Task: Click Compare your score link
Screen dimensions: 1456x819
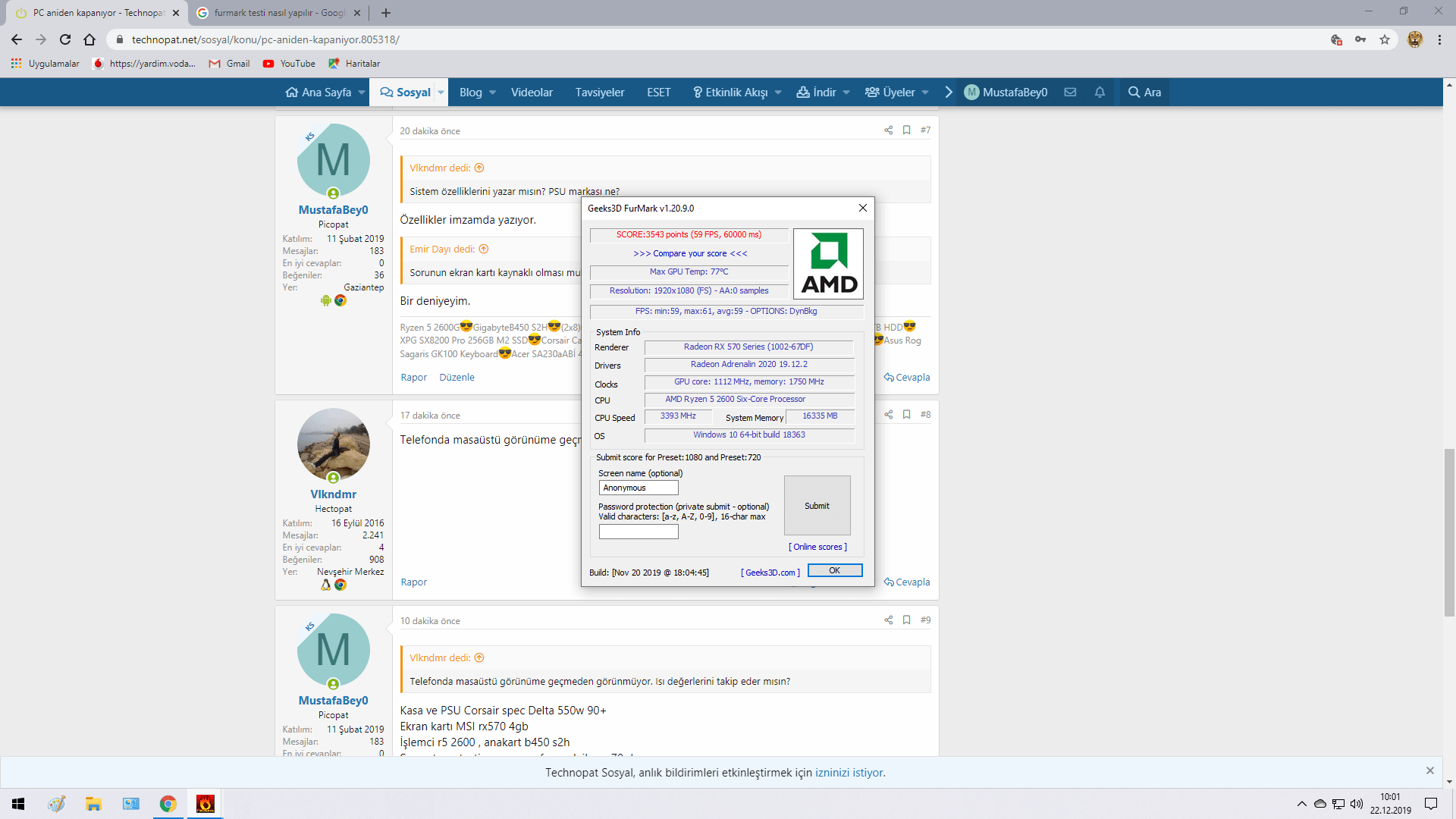Action: point(690,254)
